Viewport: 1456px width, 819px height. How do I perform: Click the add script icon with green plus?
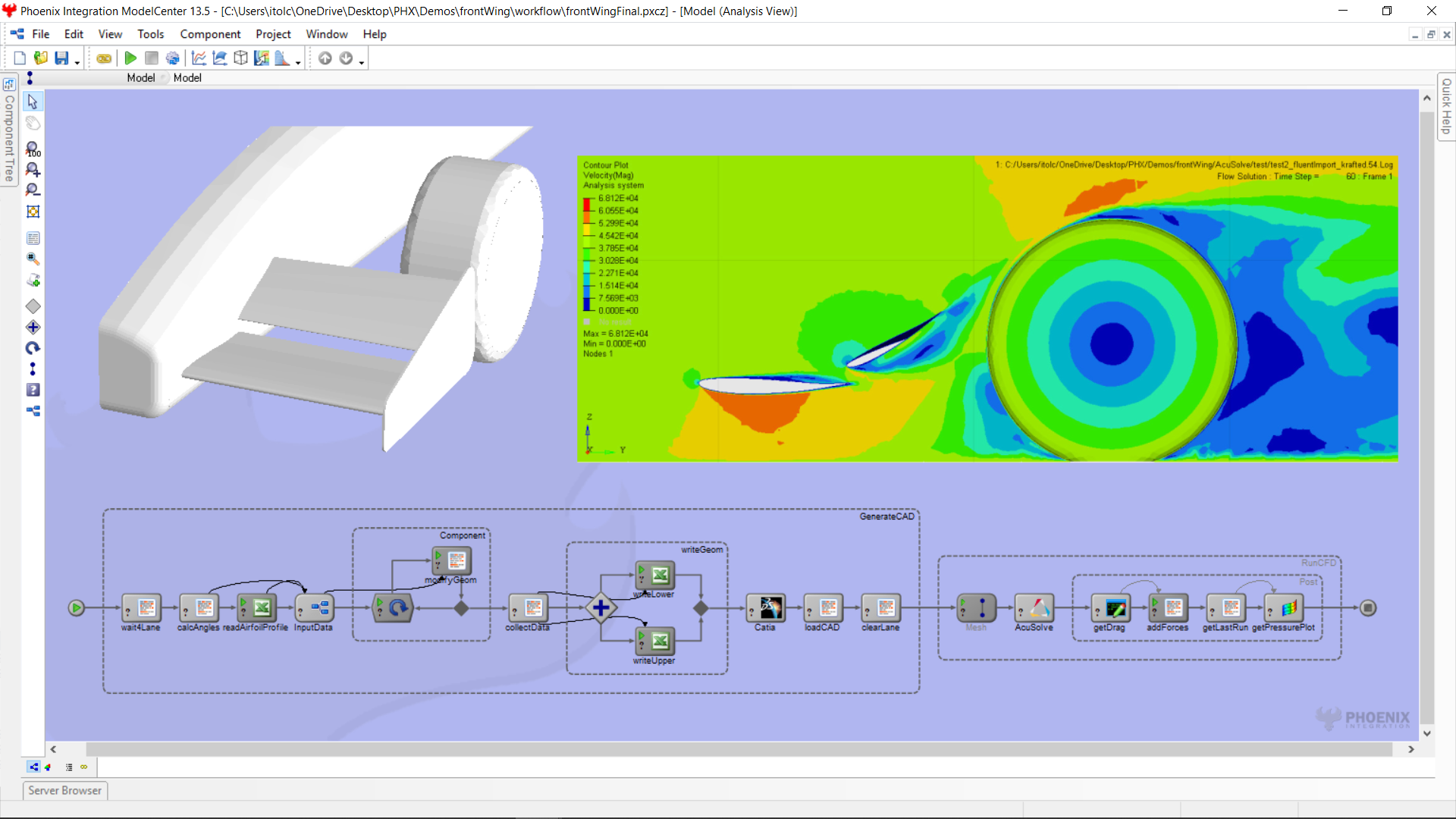click(x=33, y=281)
